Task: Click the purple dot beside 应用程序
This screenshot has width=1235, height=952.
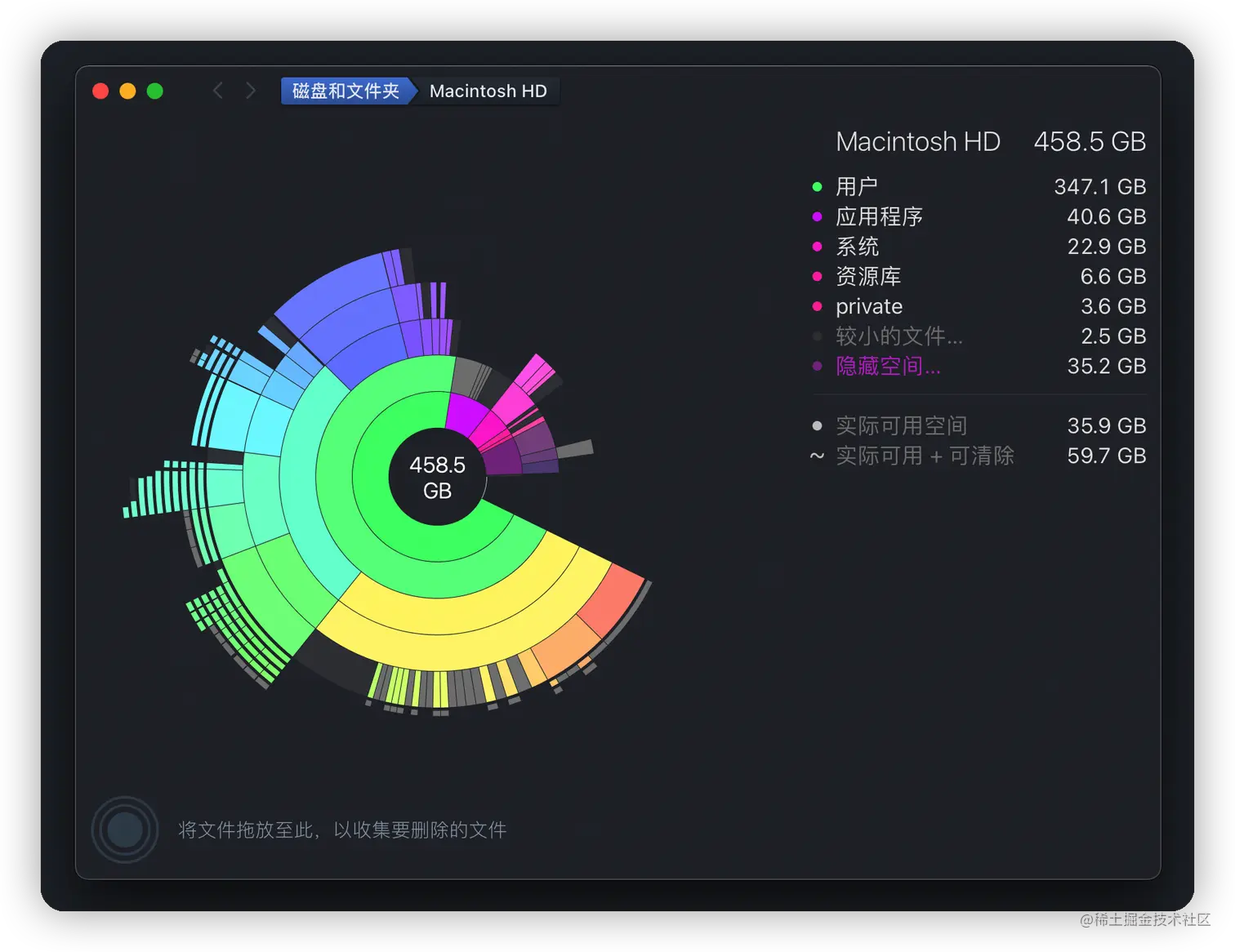Action: tap(818, 216)
